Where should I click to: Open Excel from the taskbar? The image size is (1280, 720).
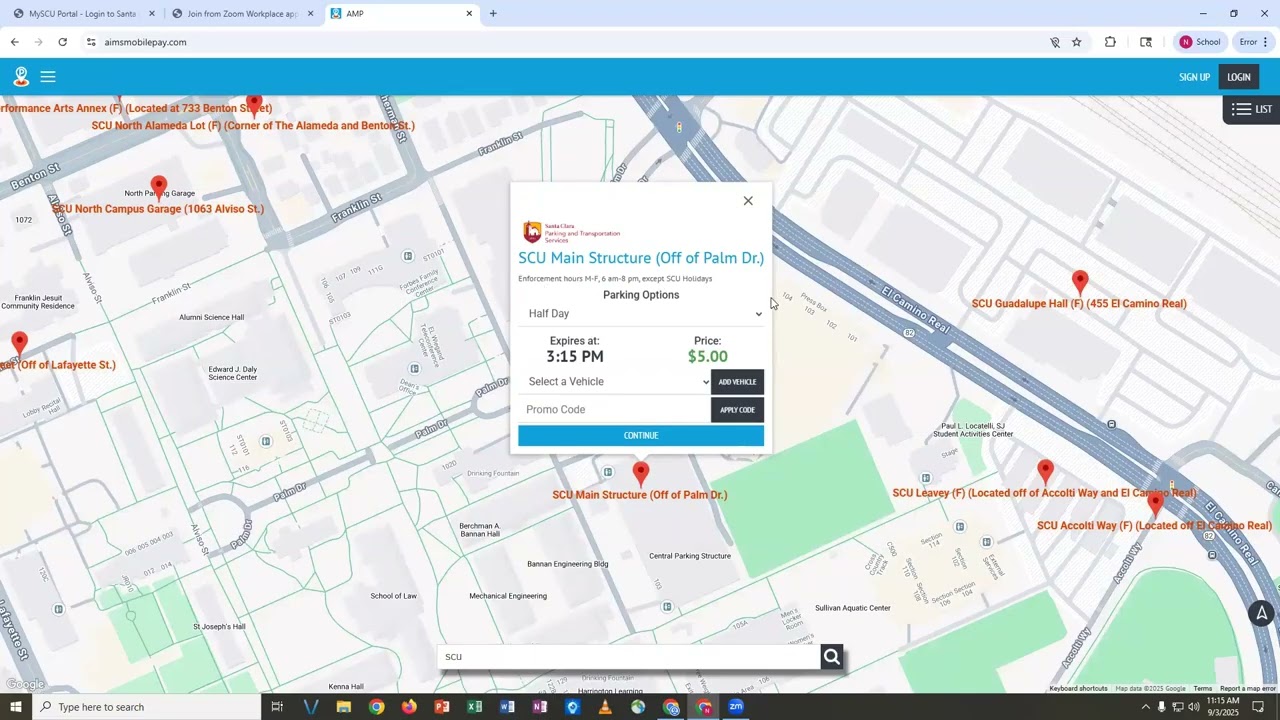[x=475, y=707]
